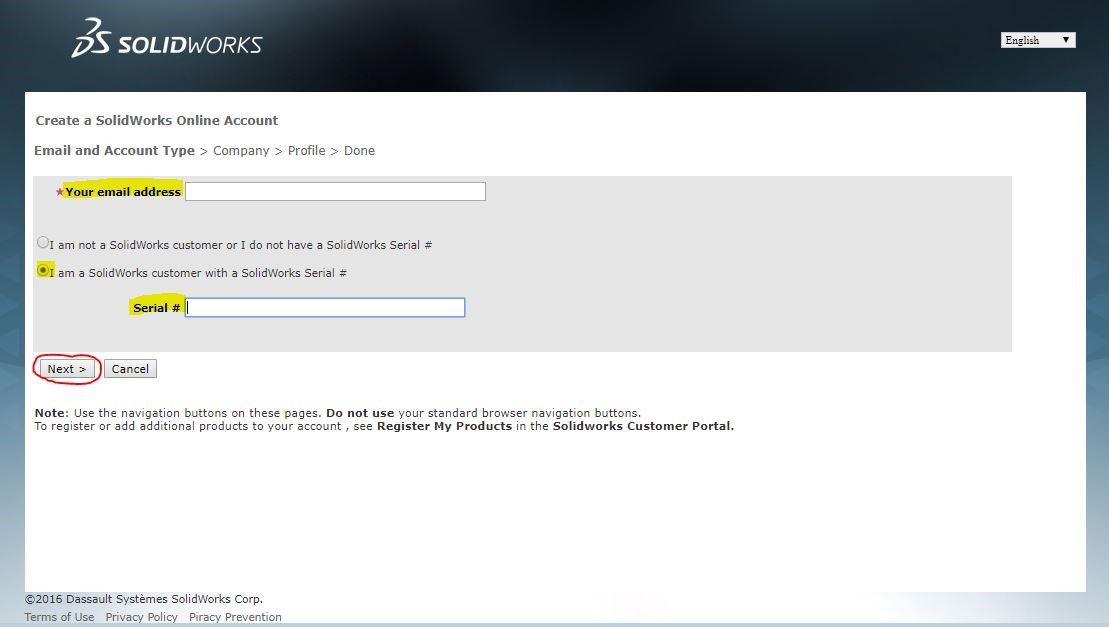Click the 'Register My Products' text
This screenshot has width=1109, height=627.
[444, 426]
